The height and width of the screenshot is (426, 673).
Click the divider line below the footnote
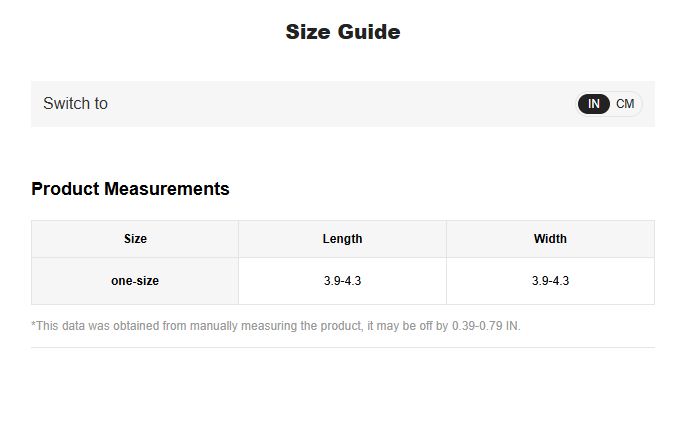pyautogui.click(x=342, y=347)
